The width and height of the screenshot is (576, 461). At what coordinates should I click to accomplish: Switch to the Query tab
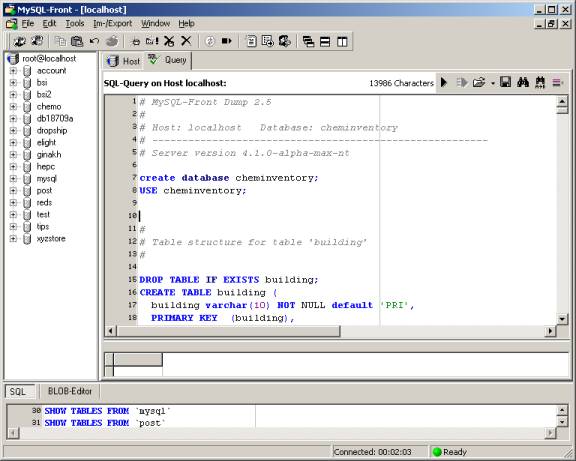pyautogui.click(x=168, y=60)
